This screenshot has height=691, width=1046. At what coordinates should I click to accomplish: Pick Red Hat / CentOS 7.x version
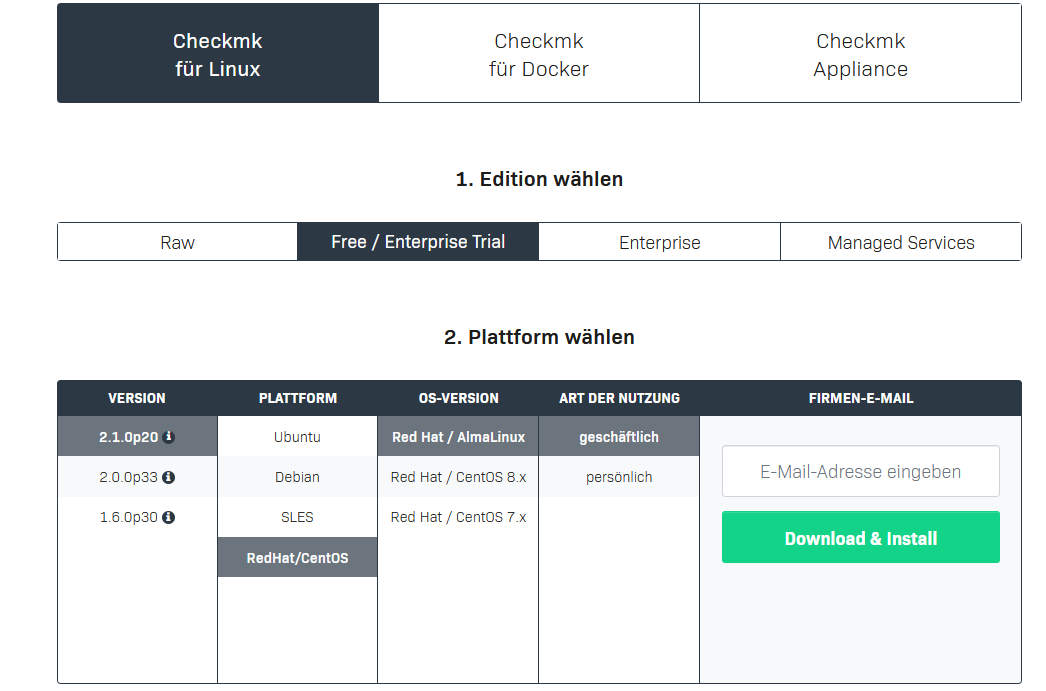pos(458,517)
